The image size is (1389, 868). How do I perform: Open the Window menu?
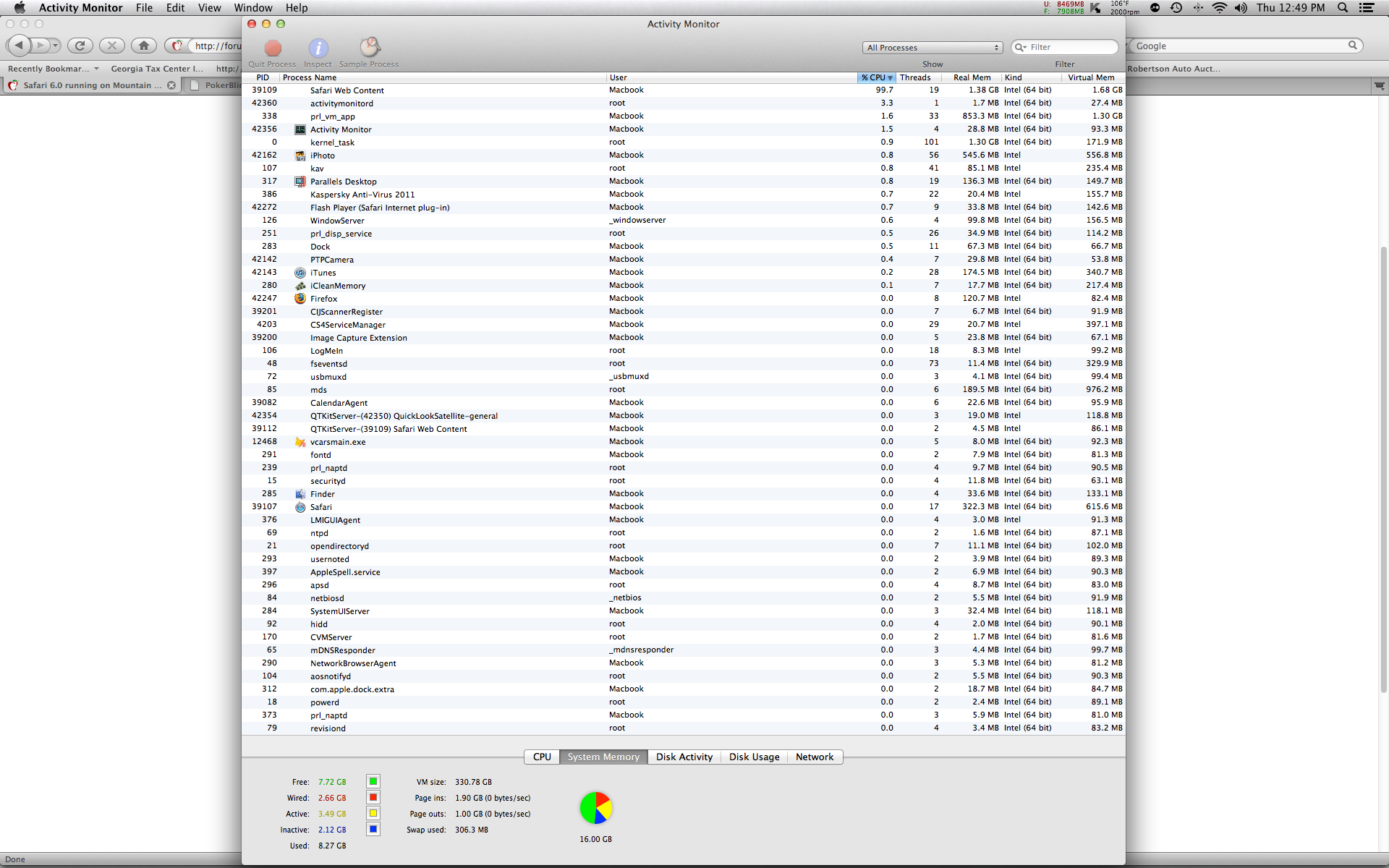(253, 8)
